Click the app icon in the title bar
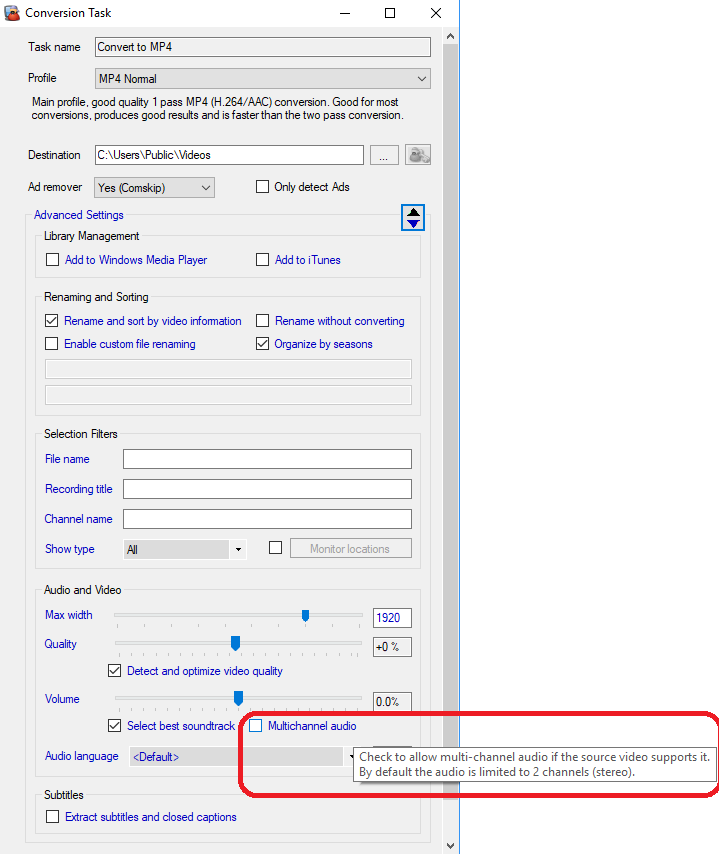Image resolution: width=719 pixels, height=854 pixels. click(12, 13)
